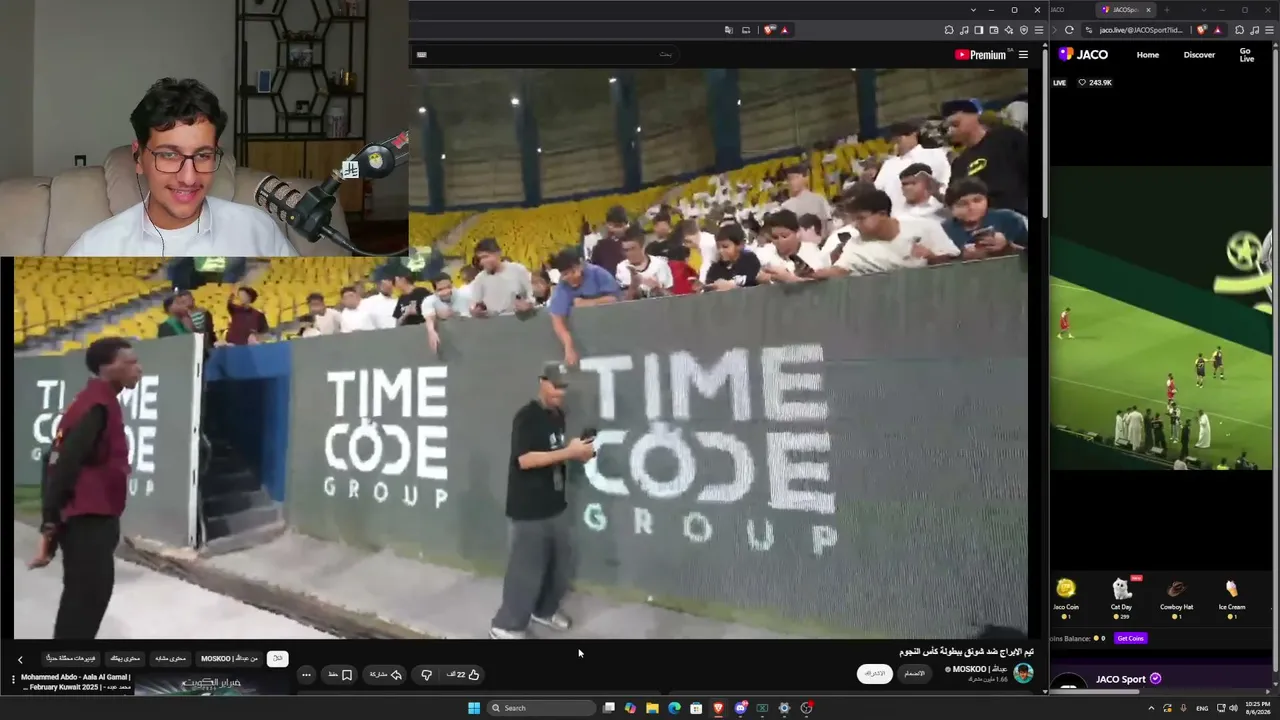Close the JACOSport browser tab

pos(1148,10)
